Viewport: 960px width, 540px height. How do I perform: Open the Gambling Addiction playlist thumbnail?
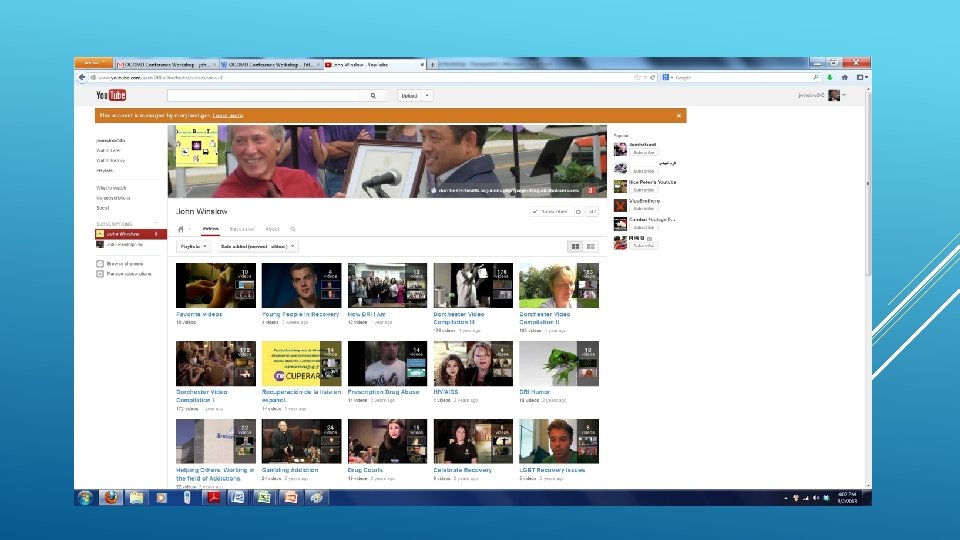[x=301, y=441]
